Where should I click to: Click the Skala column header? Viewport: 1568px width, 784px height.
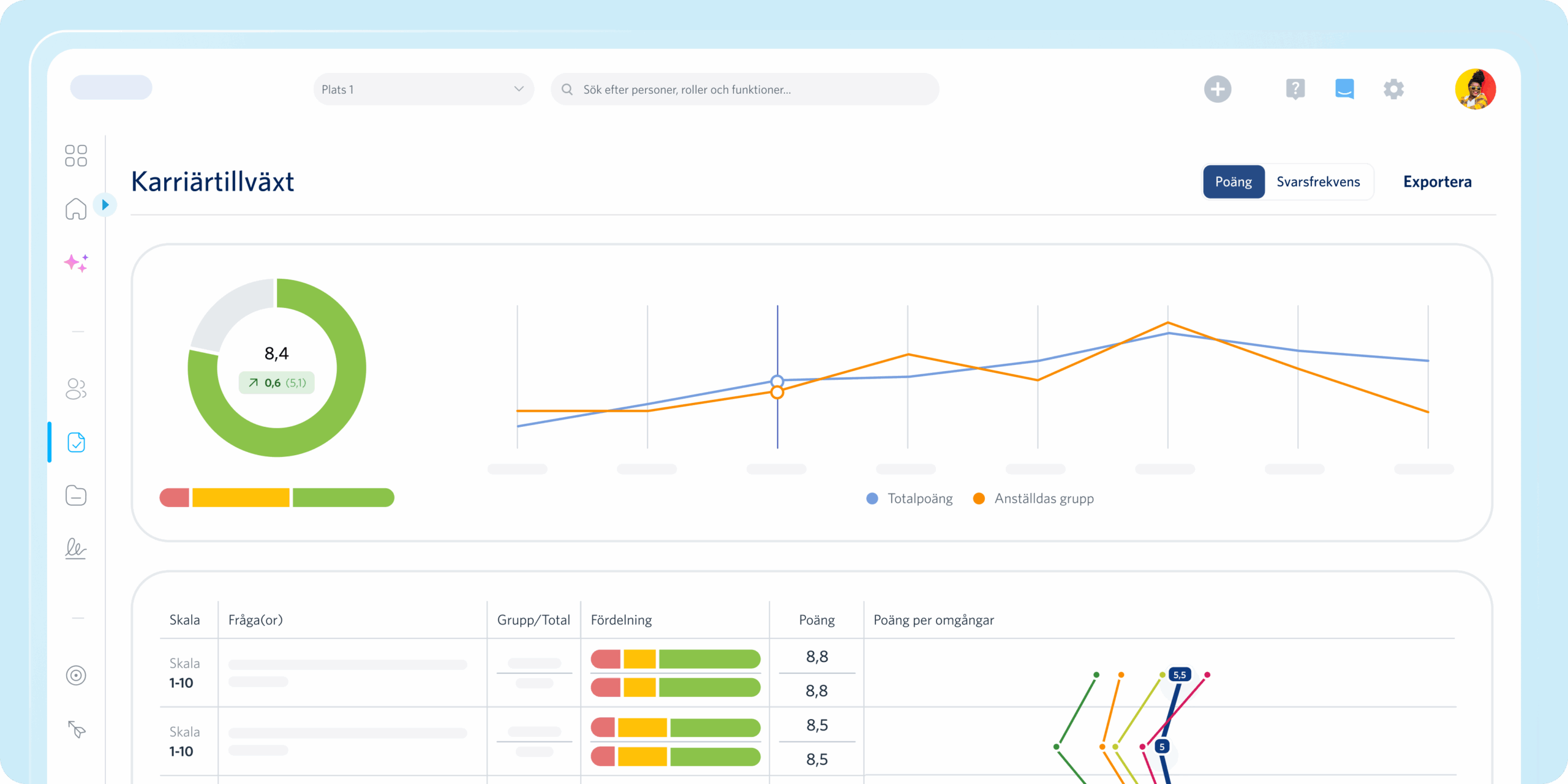point(184,620)
